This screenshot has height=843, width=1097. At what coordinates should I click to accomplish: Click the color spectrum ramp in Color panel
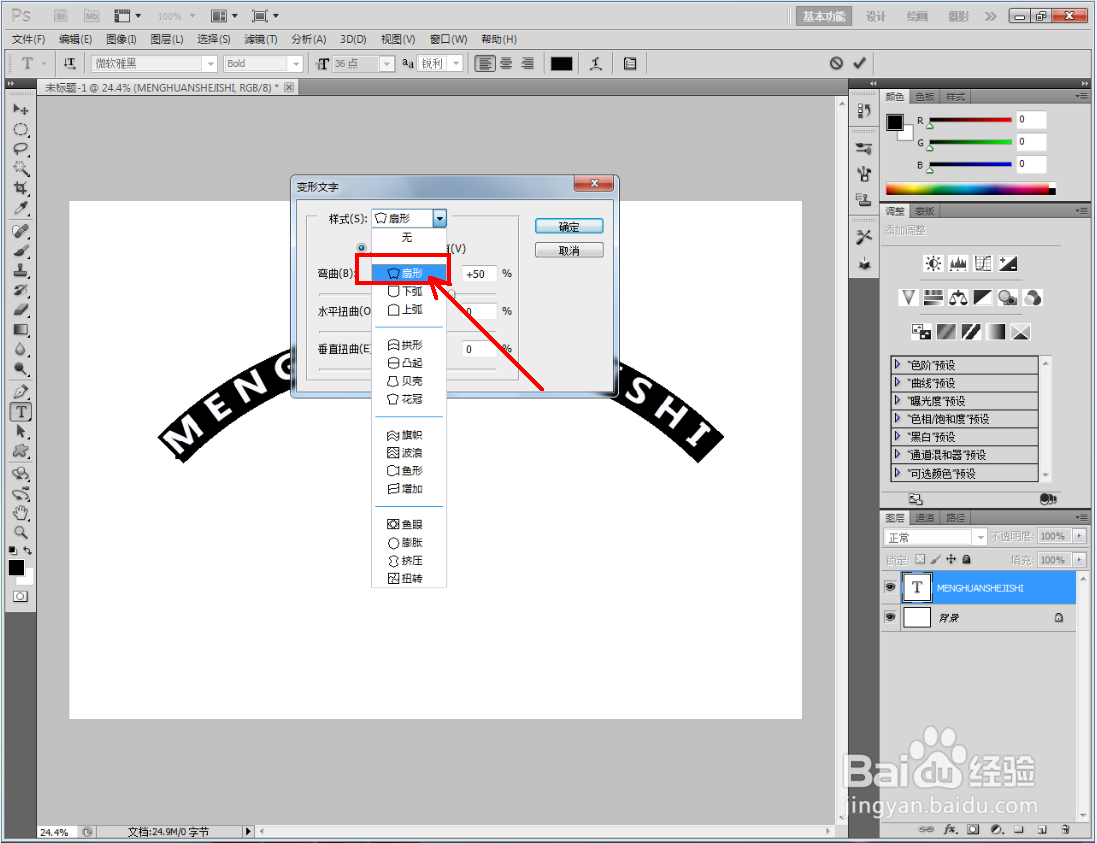pyautogui.click(x=970, y=189)
